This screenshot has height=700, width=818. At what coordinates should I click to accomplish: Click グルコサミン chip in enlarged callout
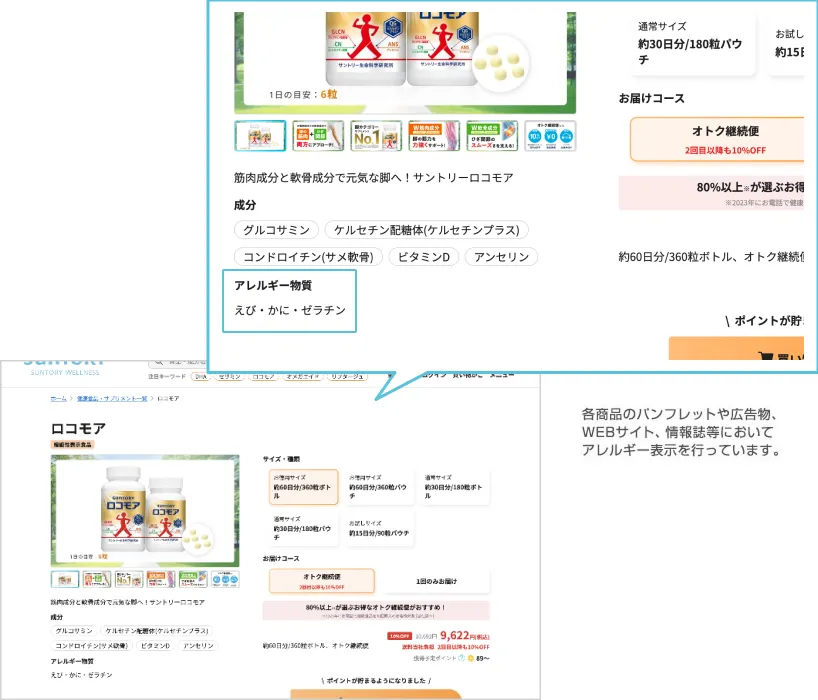pyautogui.click(x=276, y=230)
